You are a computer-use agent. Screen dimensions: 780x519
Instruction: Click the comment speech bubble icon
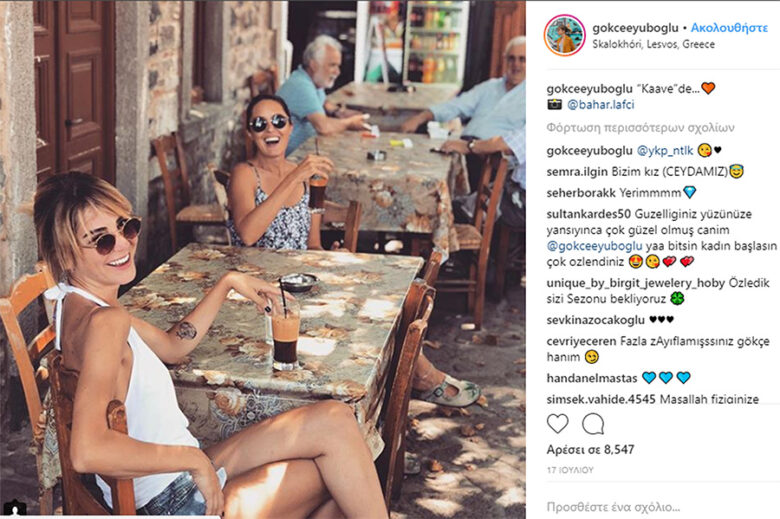tap(593, 424)
